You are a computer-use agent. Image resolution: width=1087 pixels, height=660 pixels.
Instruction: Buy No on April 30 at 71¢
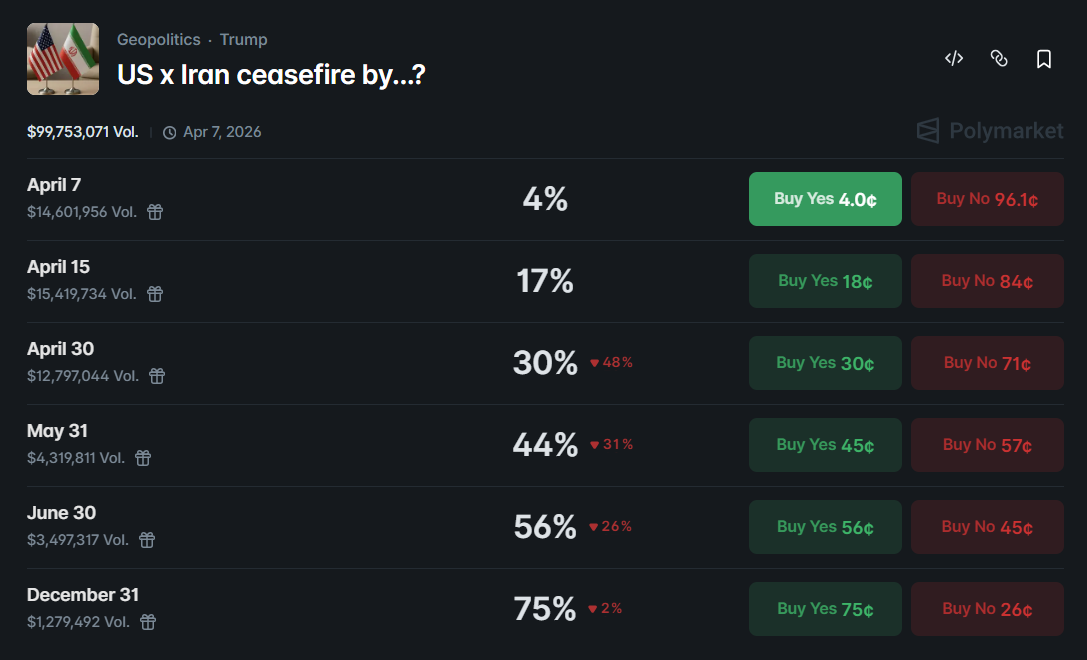tap(987, 363)
